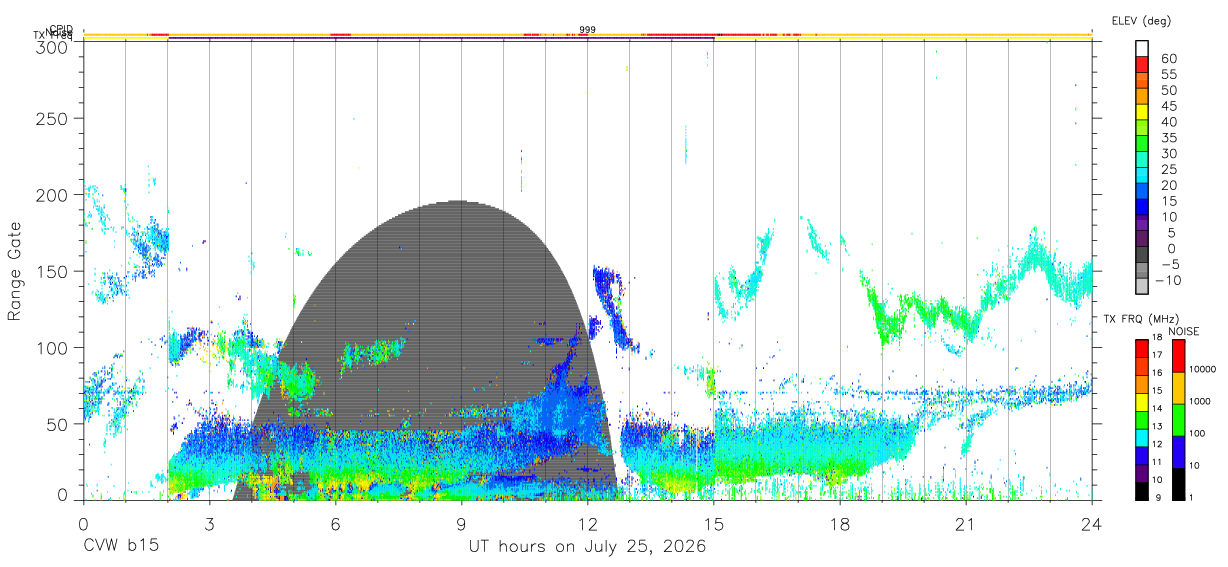1228x567 pixels.
Task: Click the blue swatch in NOISE colorbar
Action: (x=1178, y=451)
